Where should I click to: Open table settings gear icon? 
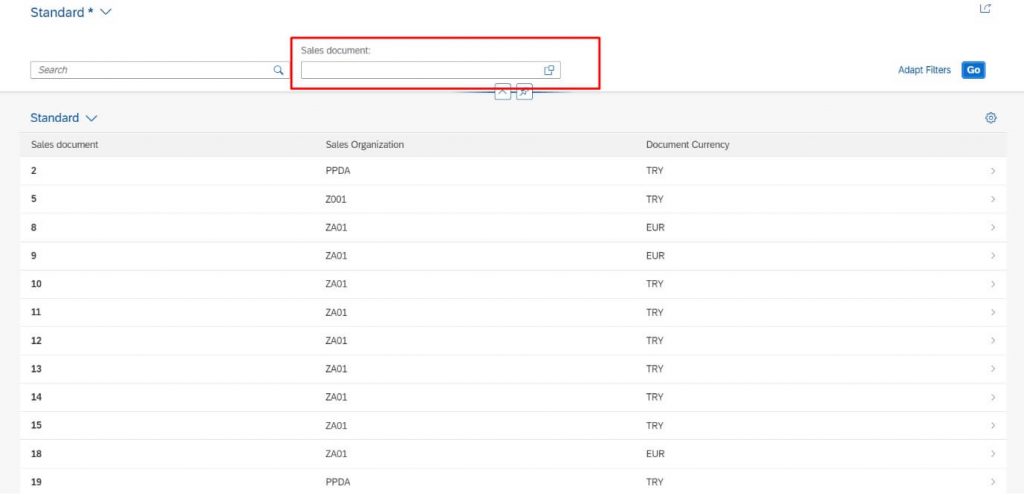pyautogui.click(x=991, y=118)
